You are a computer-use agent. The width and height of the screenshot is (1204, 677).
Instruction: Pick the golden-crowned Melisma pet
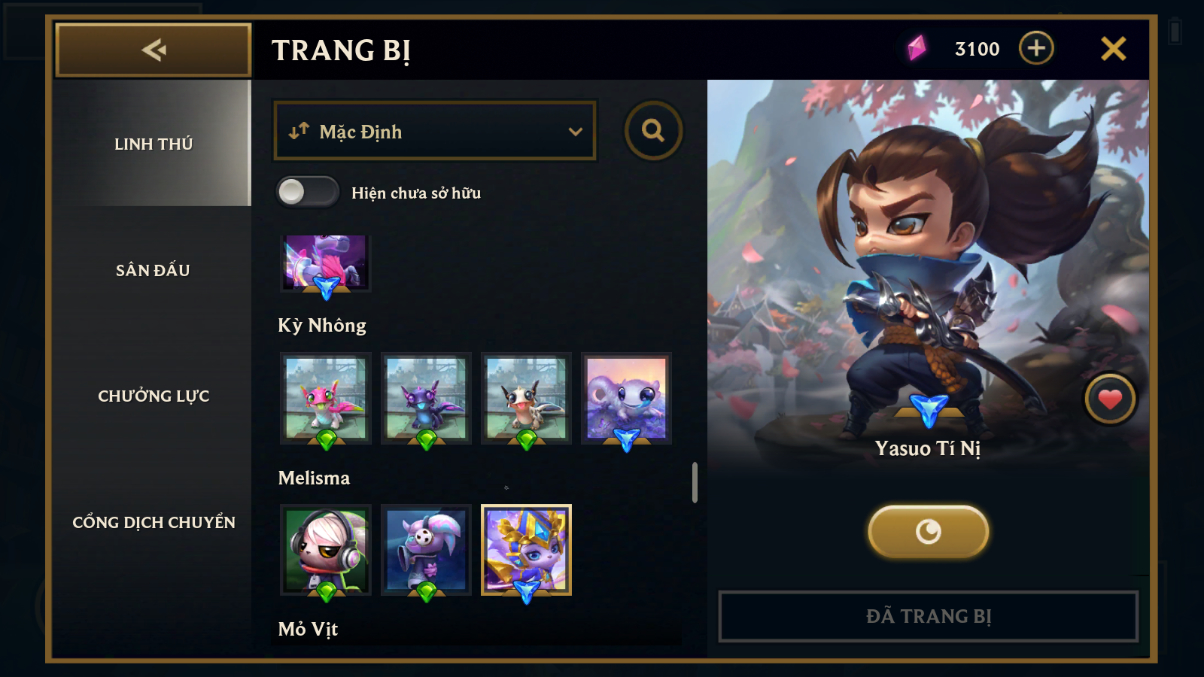pos(526,550)
